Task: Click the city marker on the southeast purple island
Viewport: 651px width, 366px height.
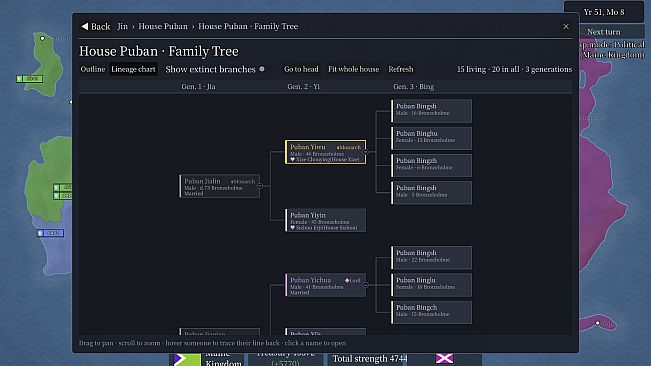Action: [597, 323]
